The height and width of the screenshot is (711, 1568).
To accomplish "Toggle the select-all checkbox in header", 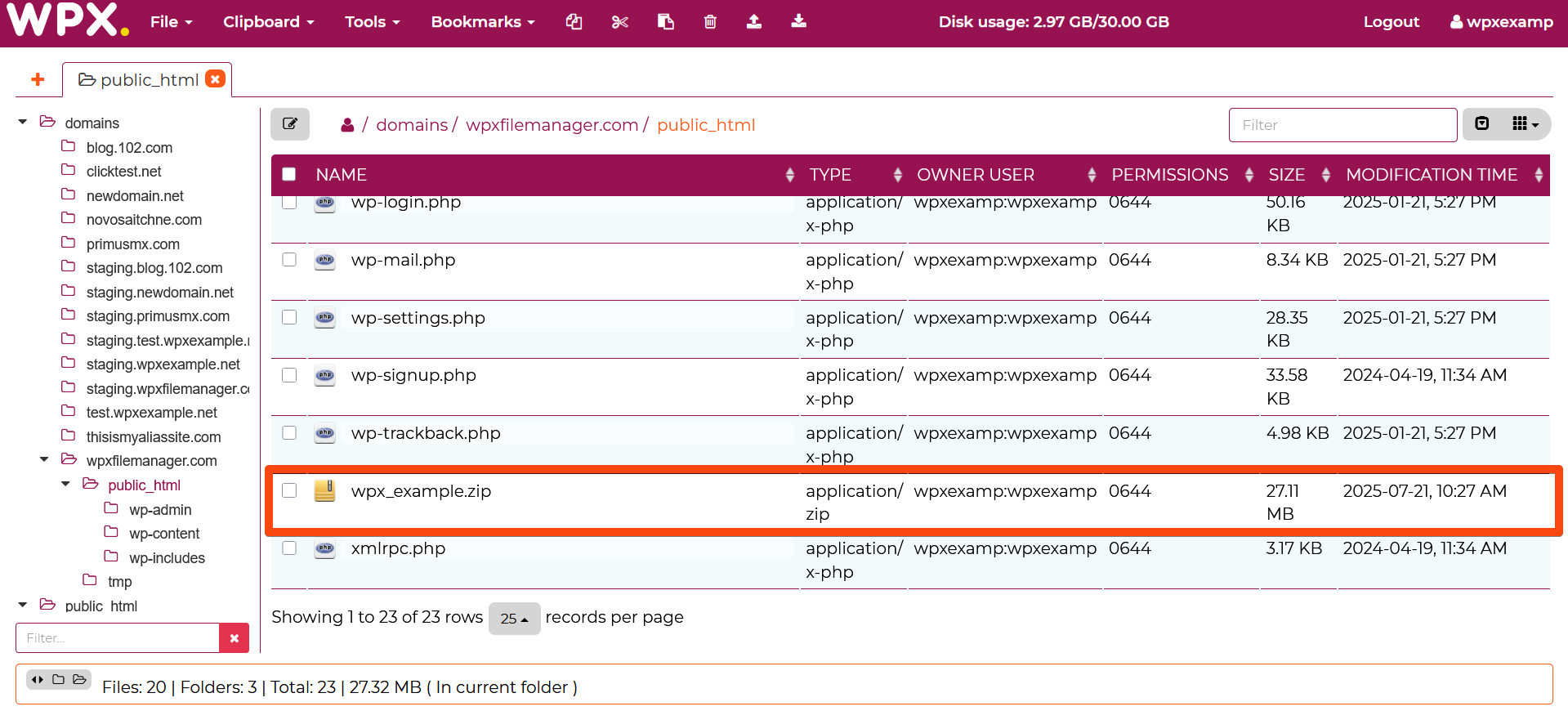I will click(x=289, y=174).
